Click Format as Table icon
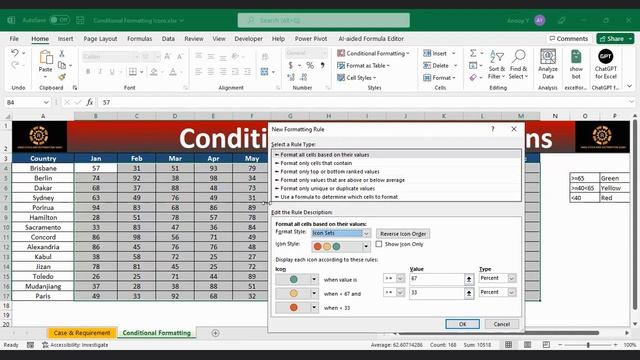Image resolution: width=640 pixels, height=360 pixels. [341, 65]
